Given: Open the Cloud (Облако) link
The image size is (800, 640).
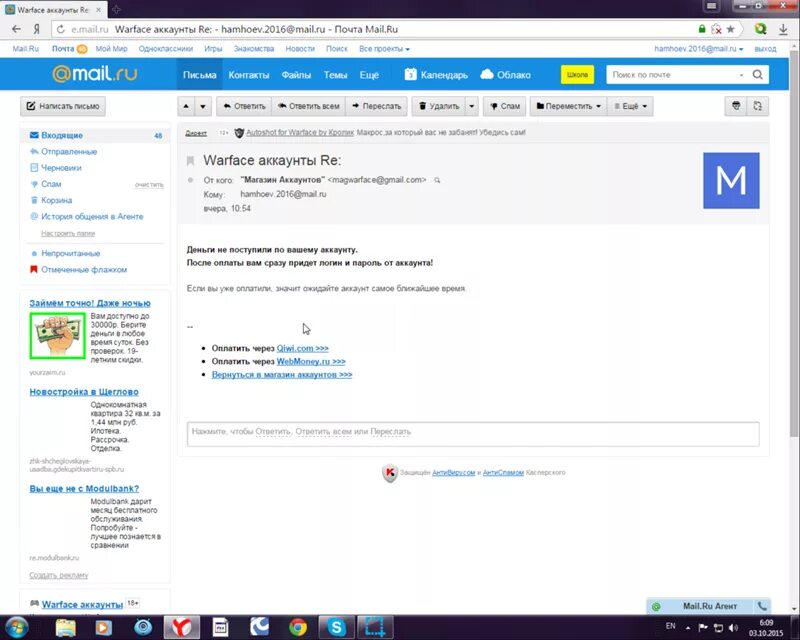Looking at the screenshot, I should click(505, 75).
